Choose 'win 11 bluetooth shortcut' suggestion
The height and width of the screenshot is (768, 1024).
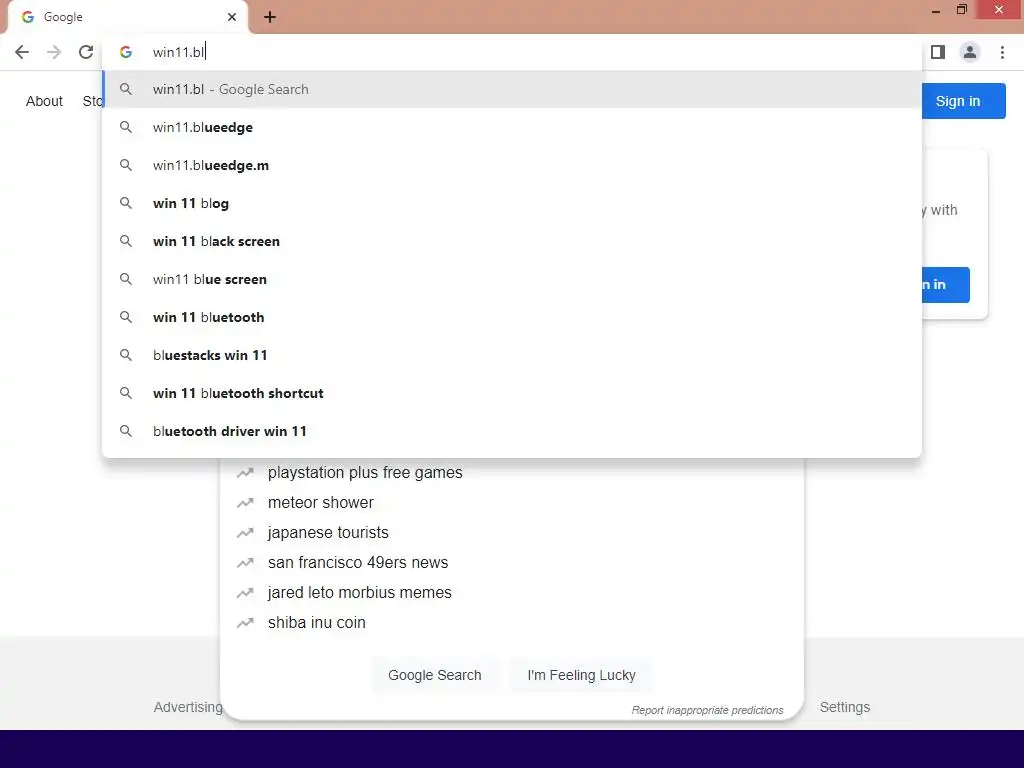click(x=512, y=393)
